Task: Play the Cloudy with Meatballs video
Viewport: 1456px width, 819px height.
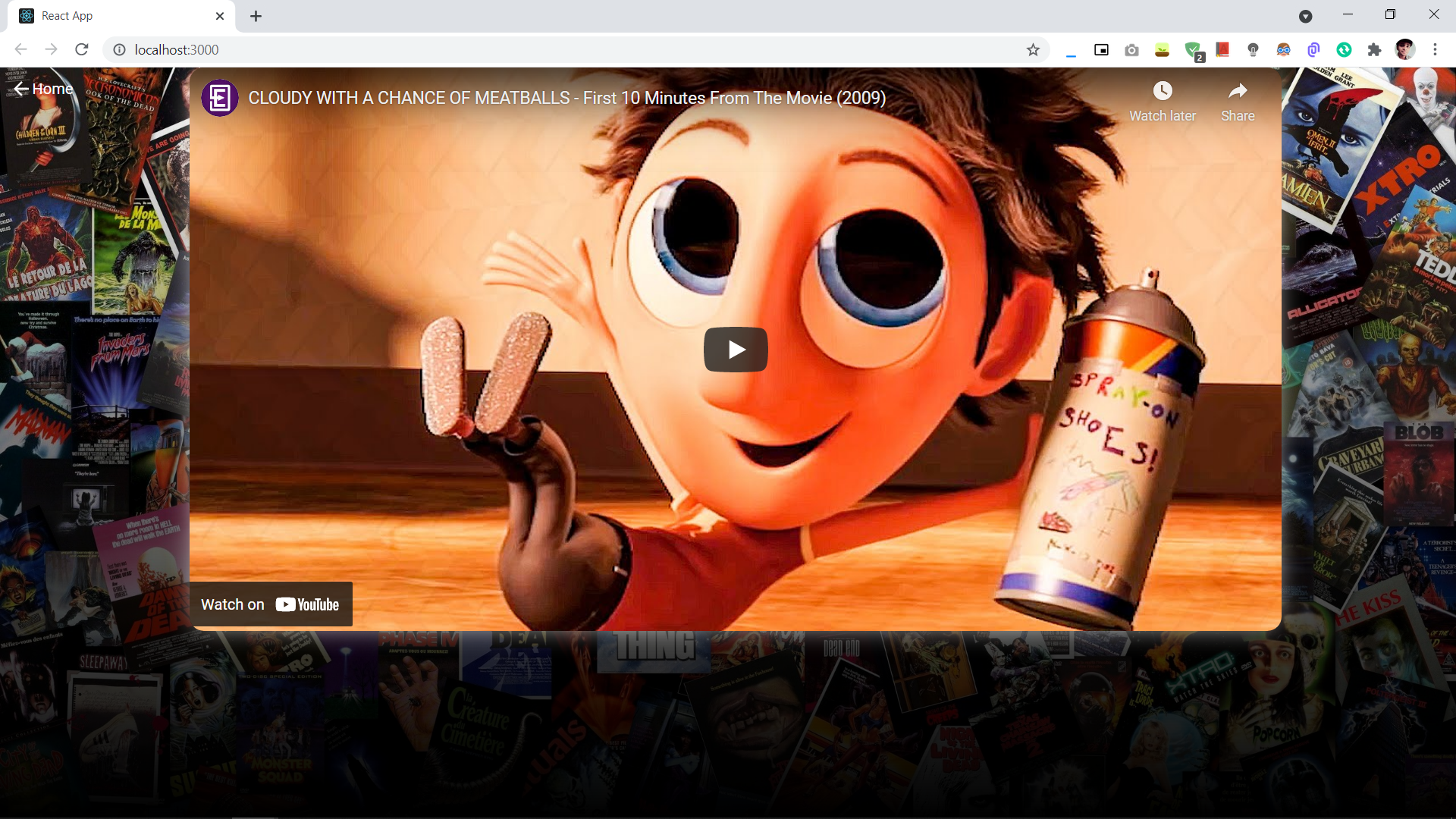Action: [x=735, y=350]
